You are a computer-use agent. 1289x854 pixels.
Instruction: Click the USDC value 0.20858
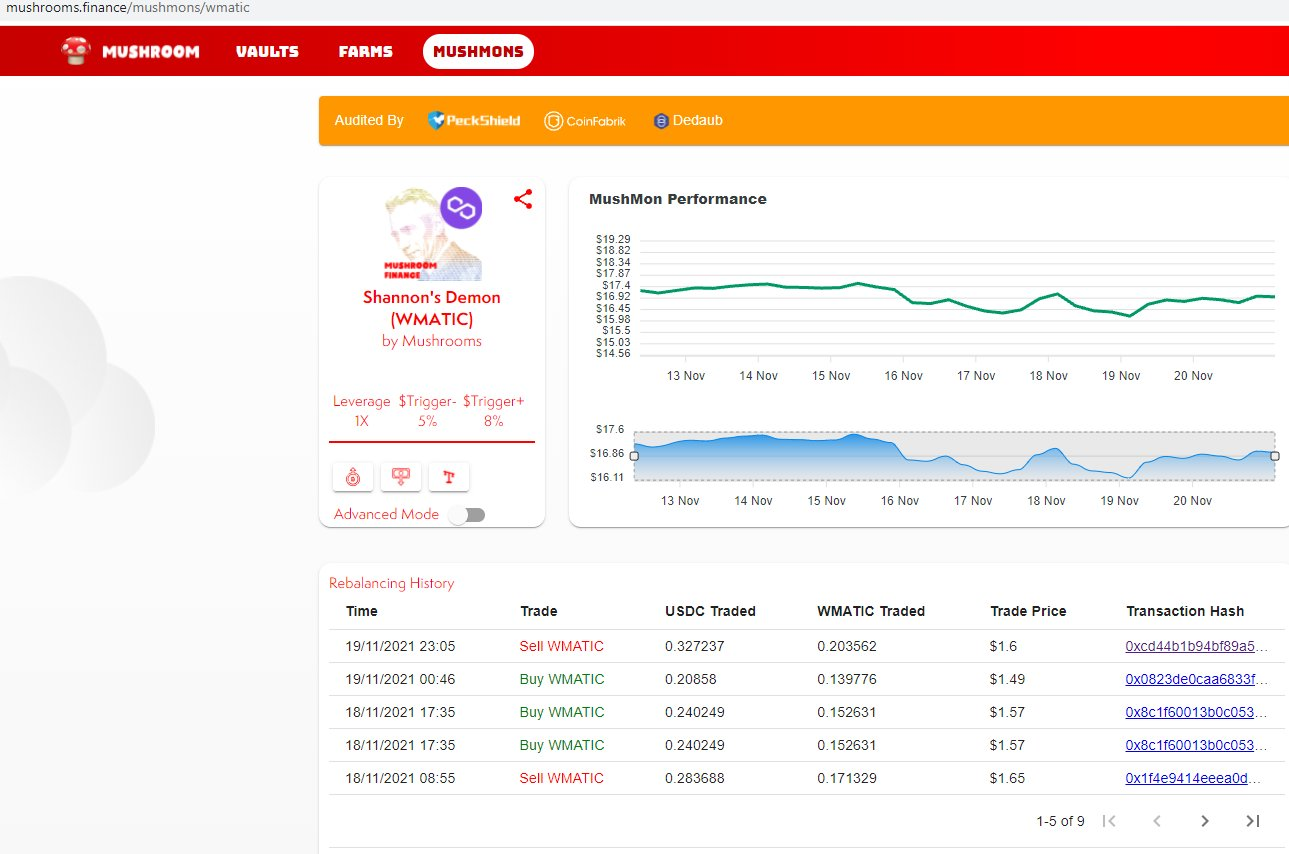[690, 679]
